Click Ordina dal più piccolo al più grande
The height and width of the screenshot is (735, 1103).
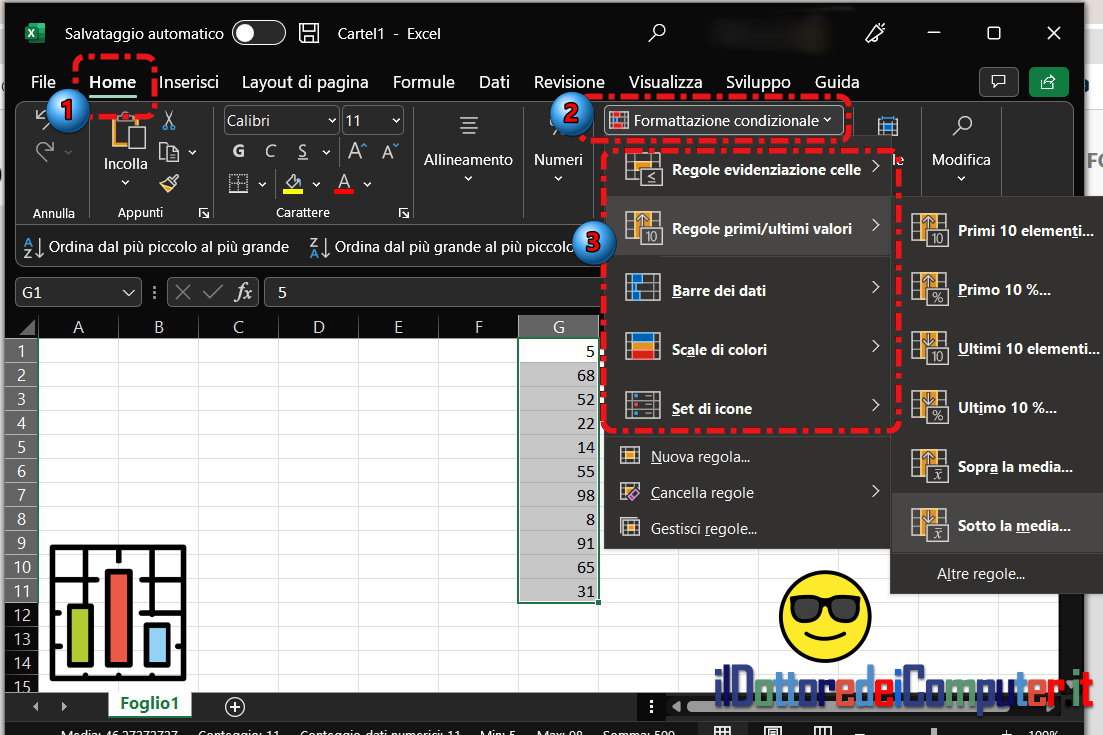click(x=156, y=247)
